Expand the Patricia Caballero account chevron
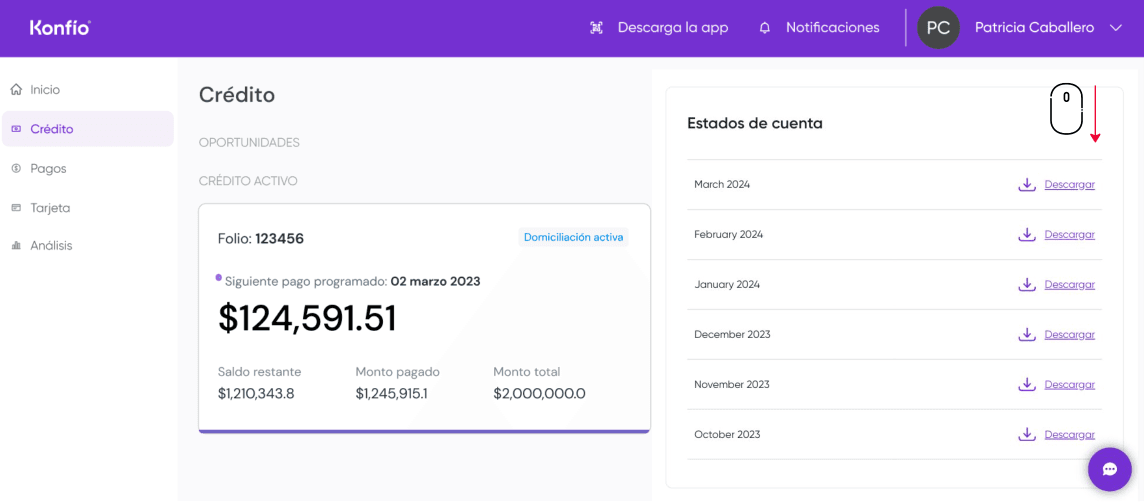Viewport: 1144px width, 503px height. [x=1116, y=28]
